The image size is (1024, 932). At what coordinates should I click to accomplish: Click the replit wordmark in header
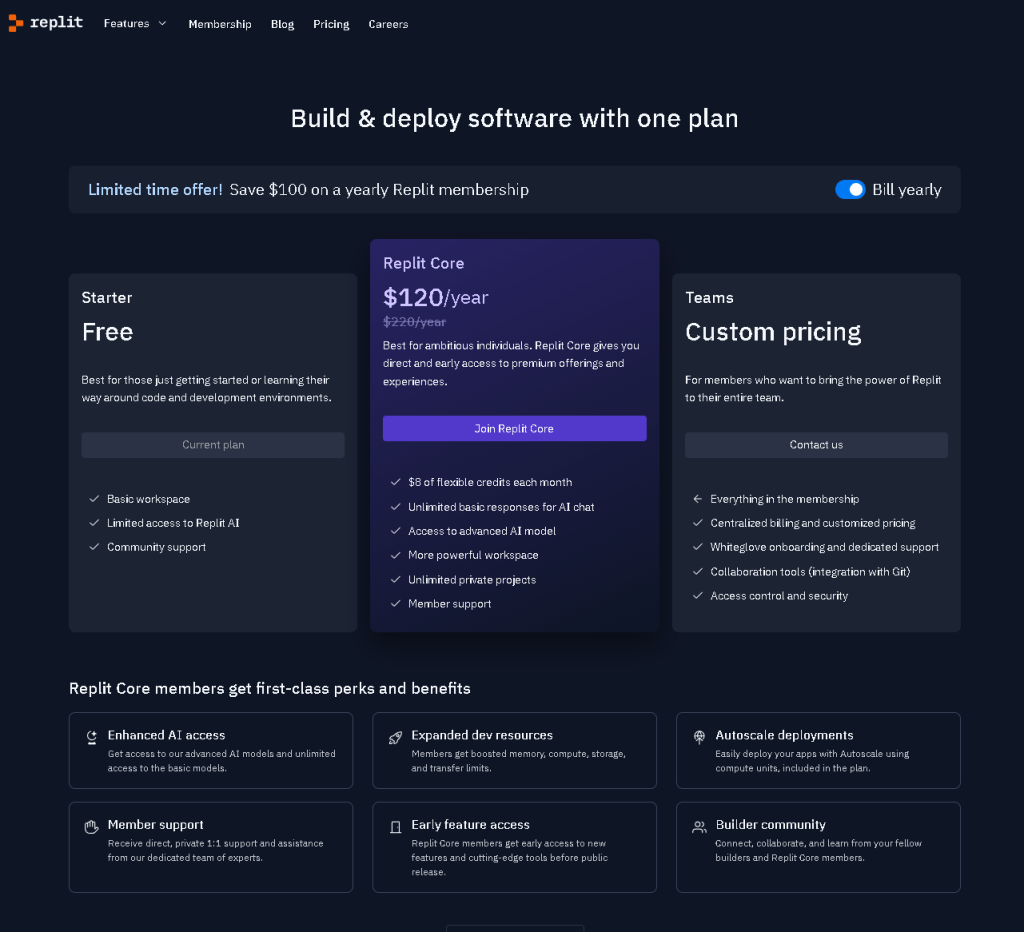56,22
